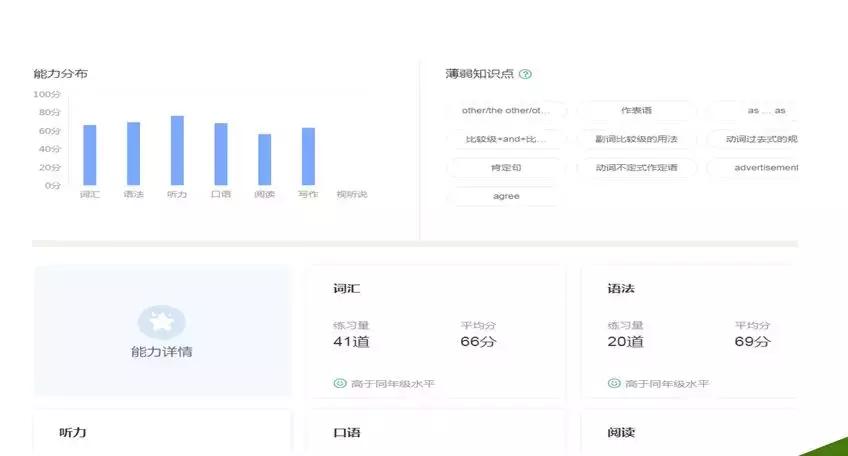Viewport: 848px width, 456px height.
Task: Click the 能力详情 label
Action: tap(162, 352)
